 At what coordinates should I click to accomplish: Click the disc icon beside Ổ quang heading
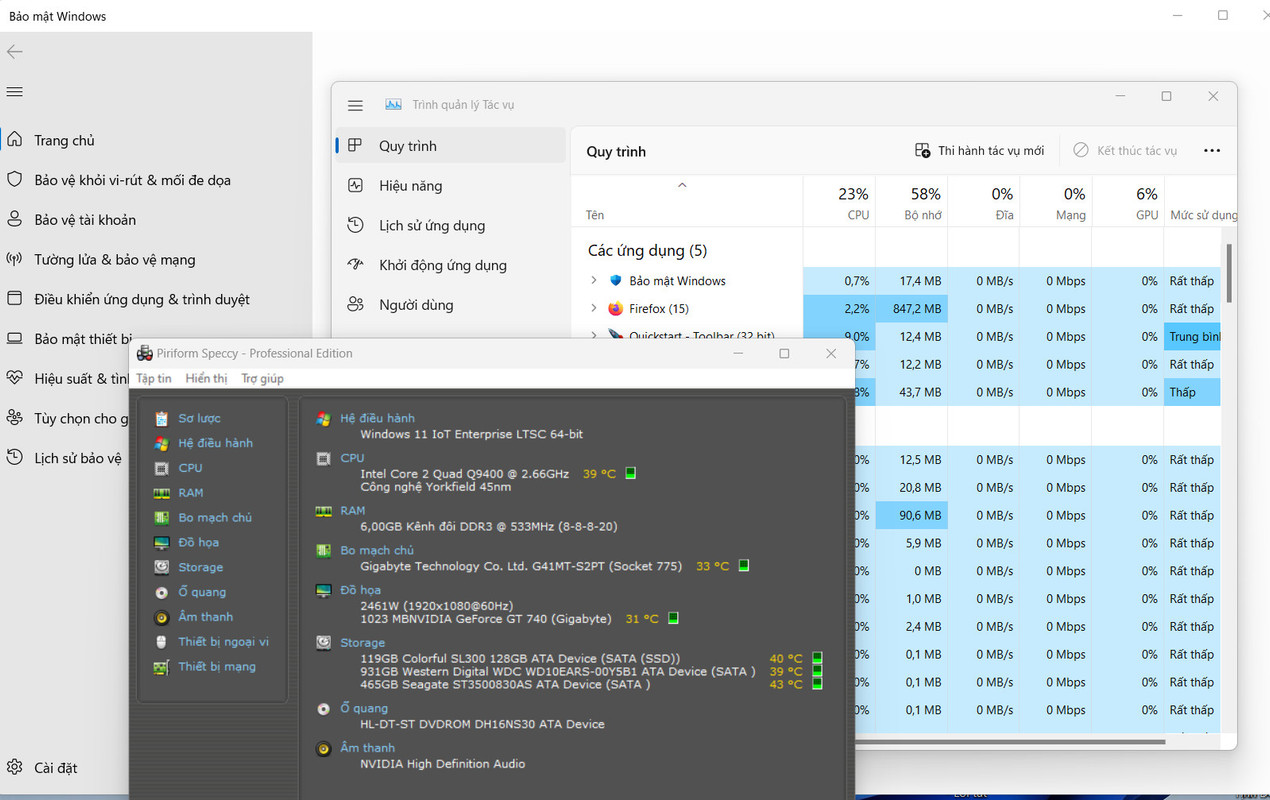coord(323,709)
